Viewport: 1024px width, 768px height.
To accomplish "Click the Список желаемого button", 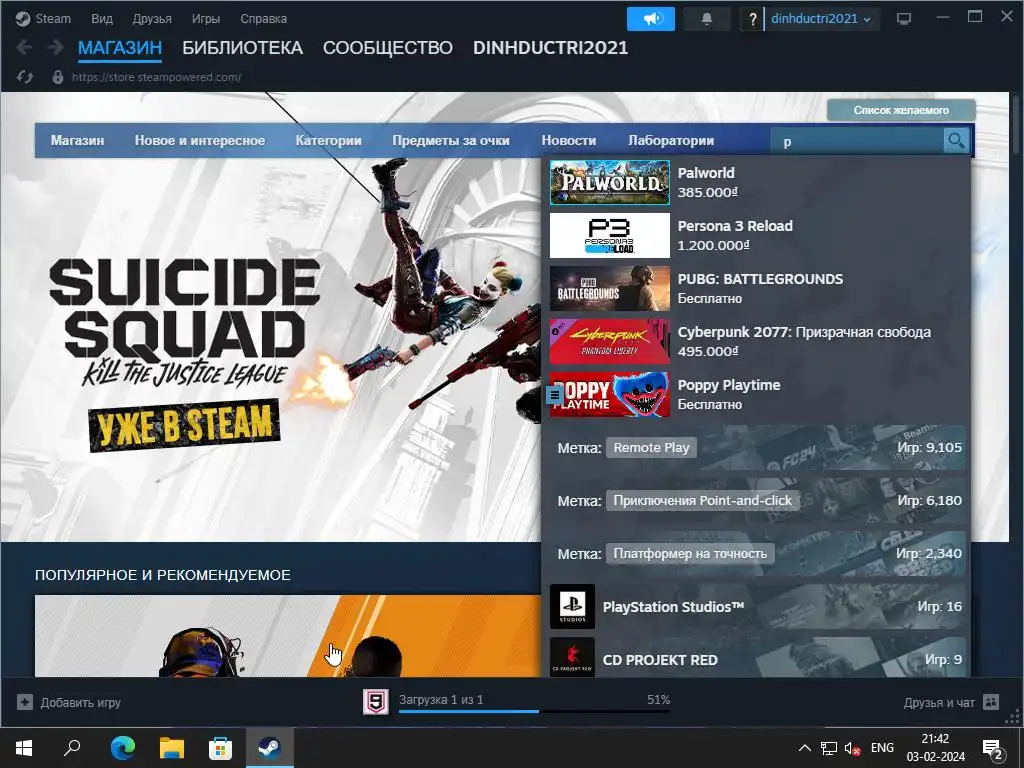I will click(x=901, y=110).
